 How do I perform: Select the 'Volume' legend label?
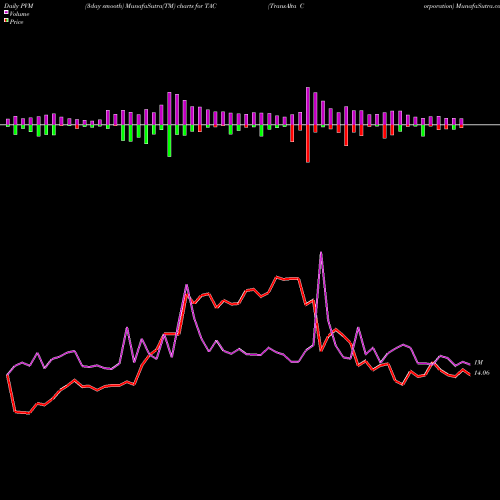click(19, 14)
